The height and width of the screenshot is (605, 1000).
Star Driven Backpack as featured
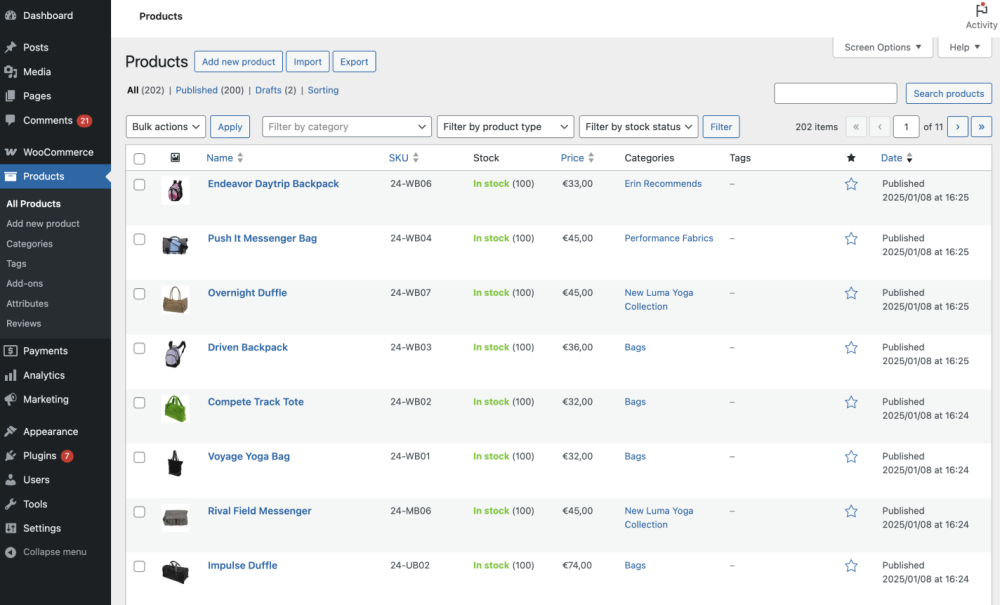[851, 347]
